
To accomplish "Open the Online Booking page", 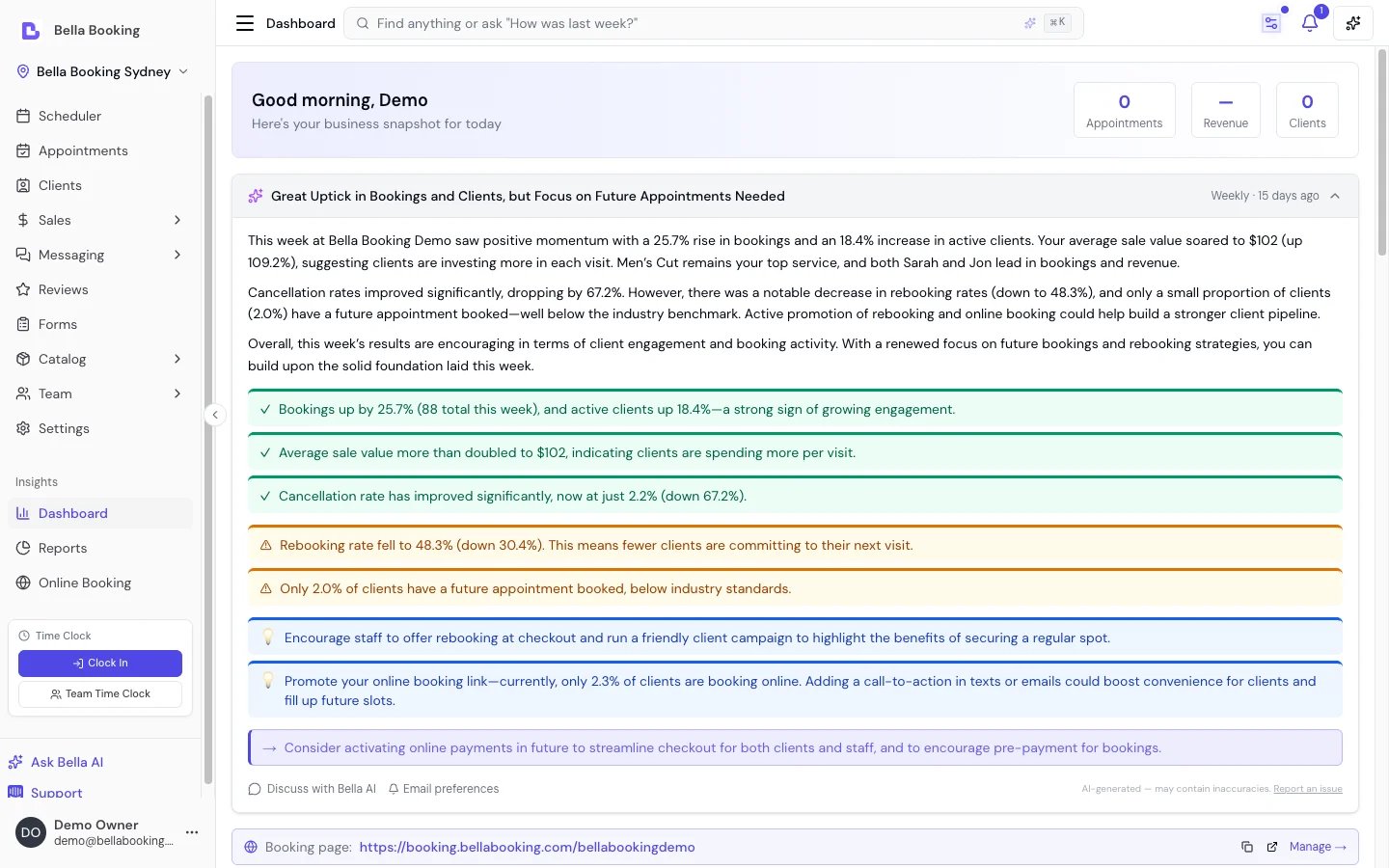I will point(100,583).
